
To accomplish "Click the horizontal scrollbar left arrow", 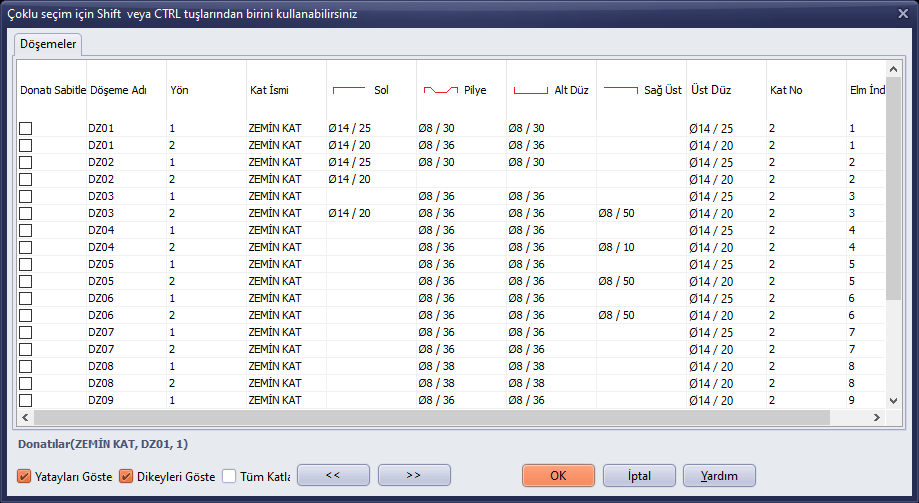I will tap(25, 417).
